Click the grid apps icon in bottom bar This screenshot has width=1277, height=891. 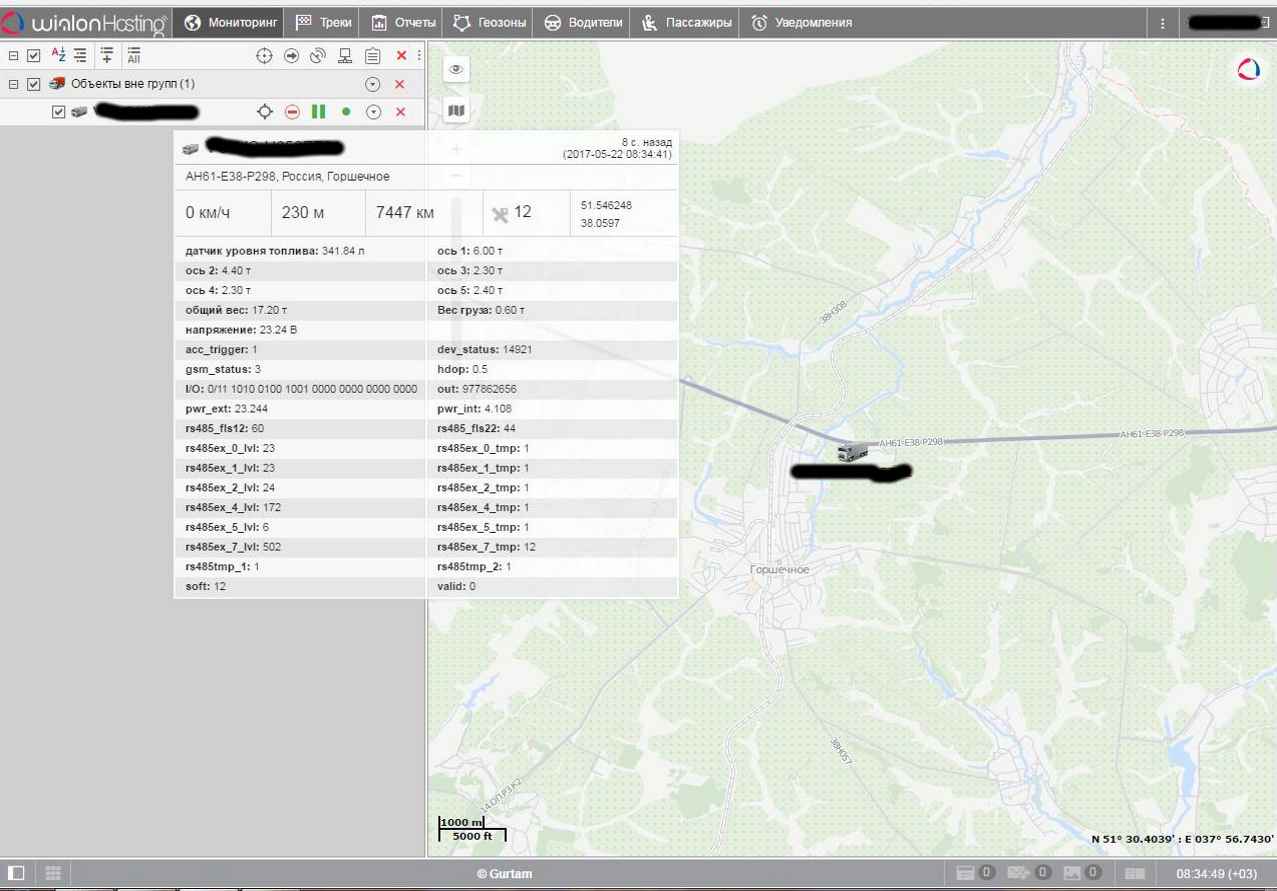tap(53, 873)
